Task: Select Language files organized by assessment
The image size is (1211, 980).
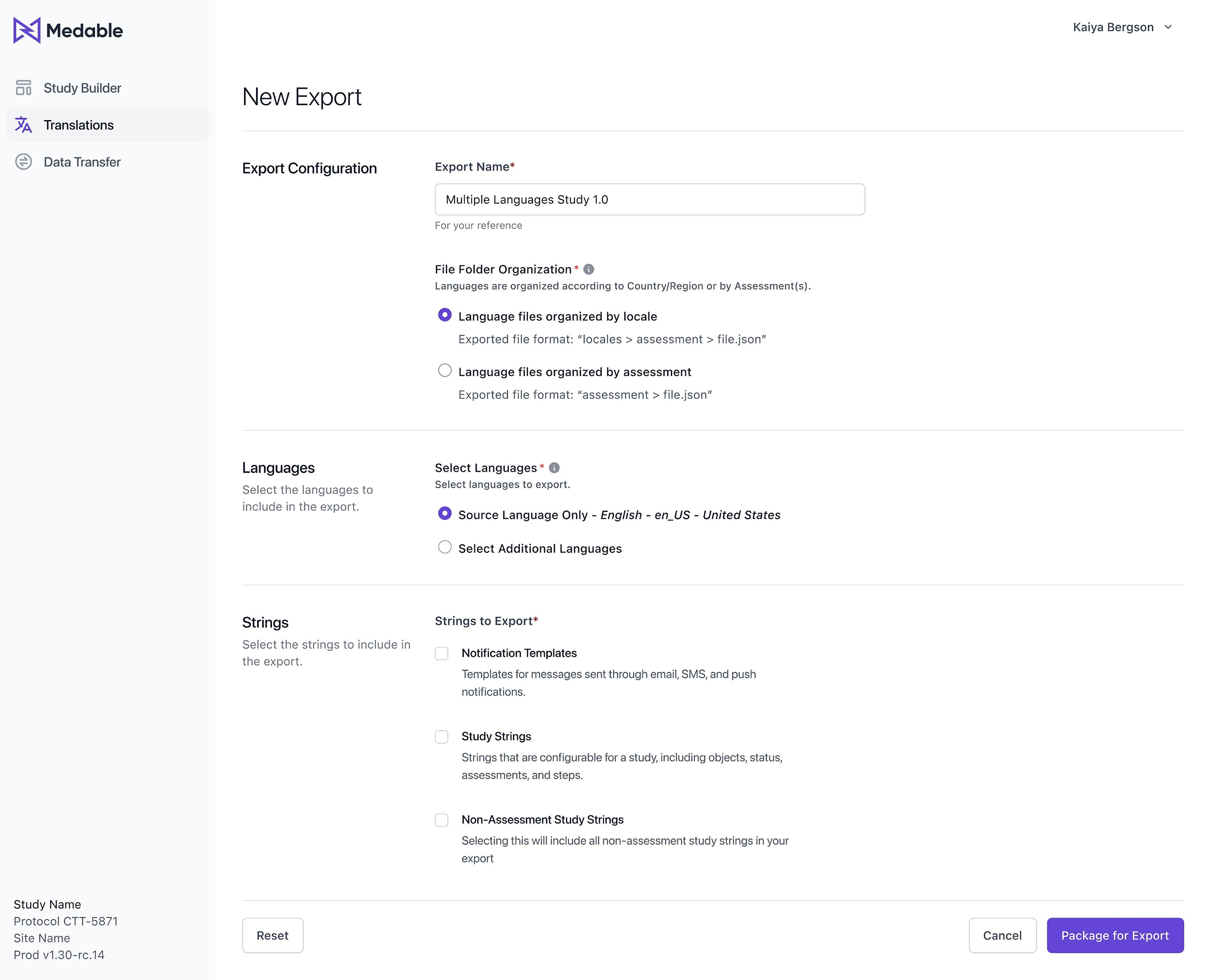Action: pyautogui.click(x=444, y=371)
